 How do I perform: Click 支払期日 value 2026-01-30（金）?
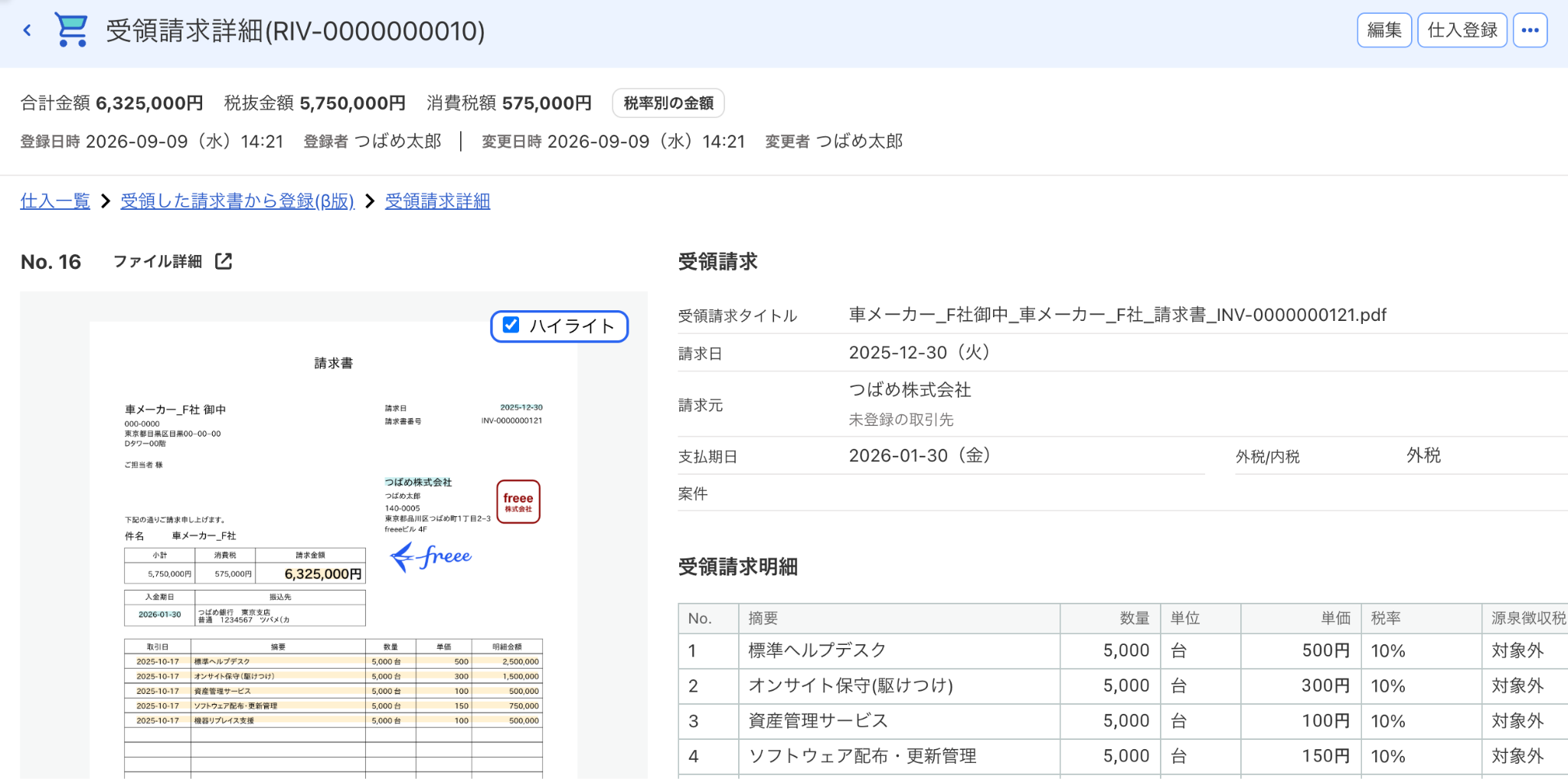pyautogui.click(x=920, y=456)
